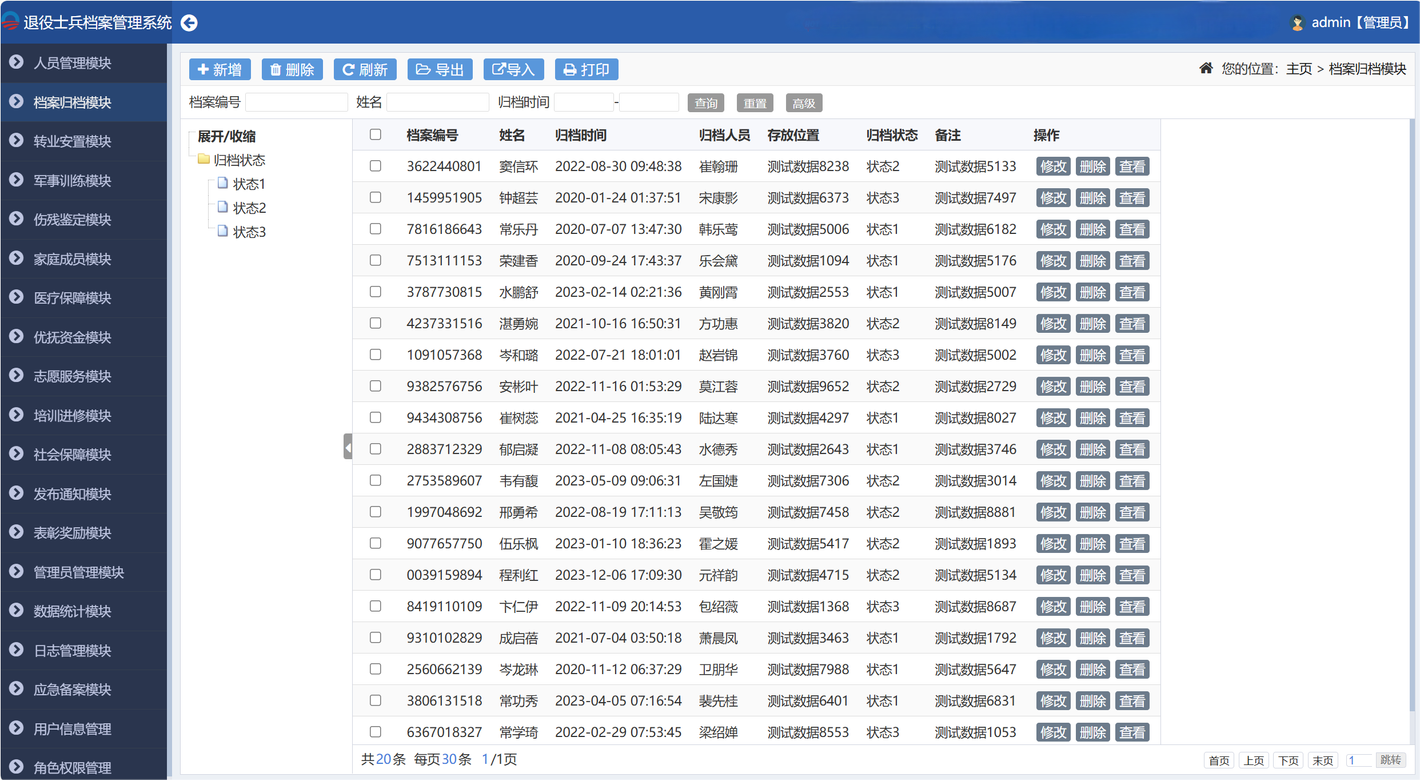Collapse the tree panel using side handle
The image size is (1420, 780).
click(x=347, y=447)
